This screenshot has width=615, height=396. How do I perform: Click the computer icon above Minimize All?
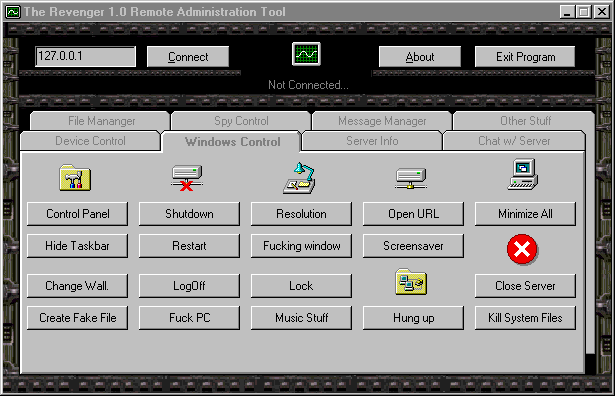[x=523, y=174]
